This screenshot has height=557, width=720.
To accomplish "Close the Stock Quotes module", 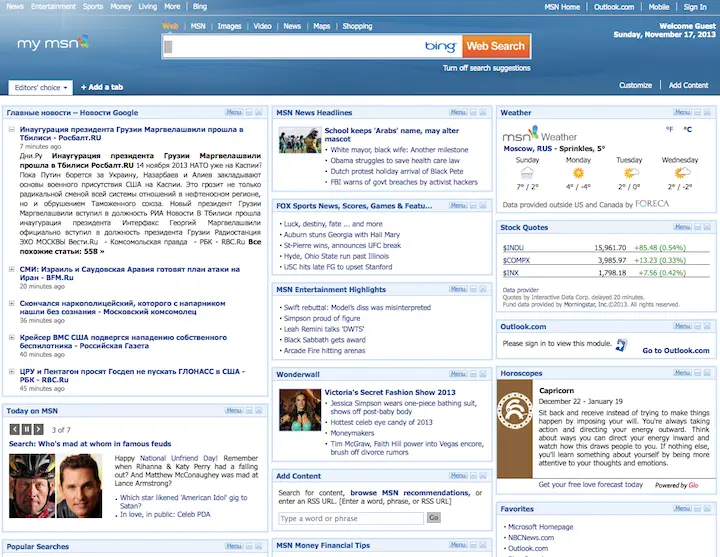I will [x=707, y=227].
